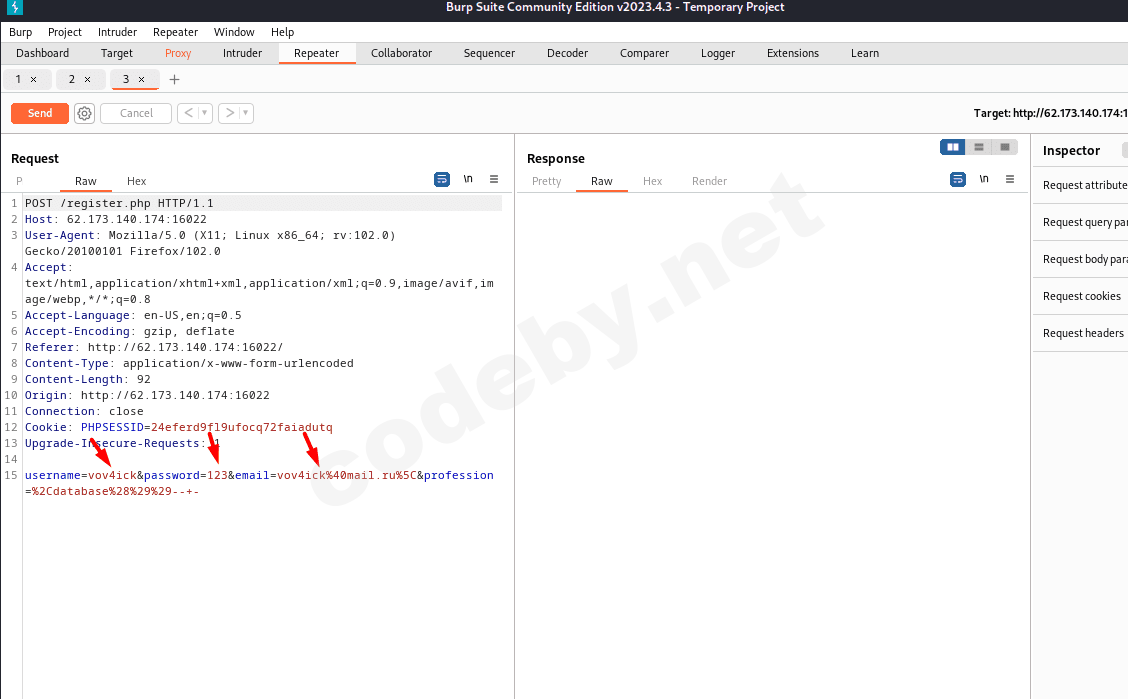Viewport: 1128px width, 699px height.
Task: Click the Inspector panel title
Action: pyautogui.click(x=1071, y=150)
